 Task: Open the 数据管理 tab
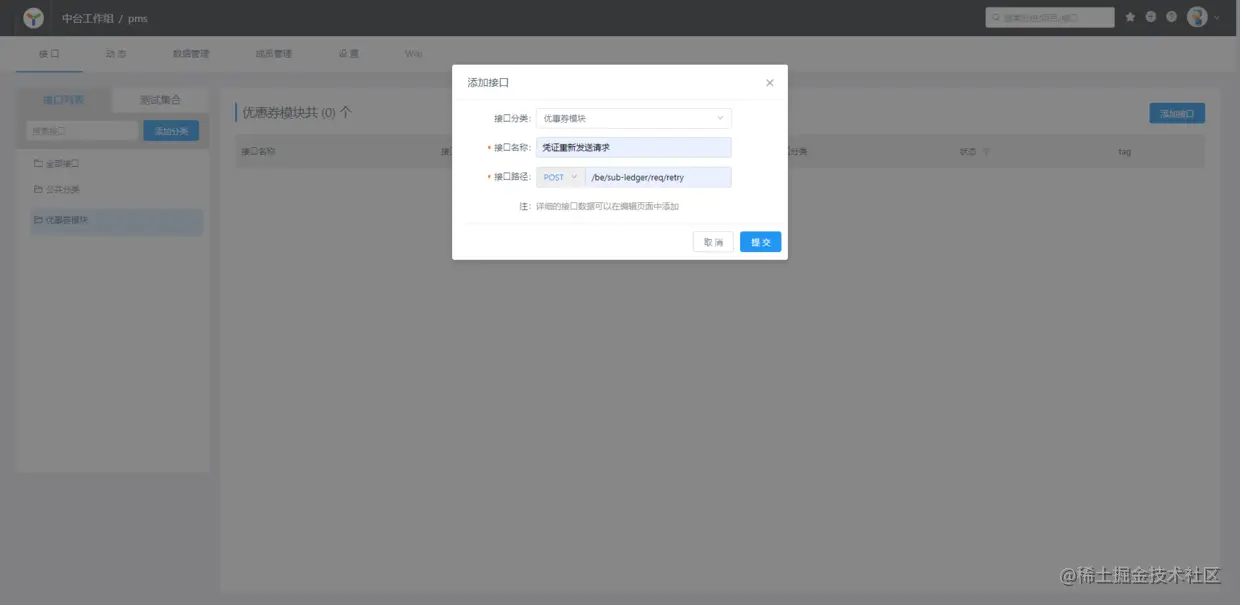[191, 54]
